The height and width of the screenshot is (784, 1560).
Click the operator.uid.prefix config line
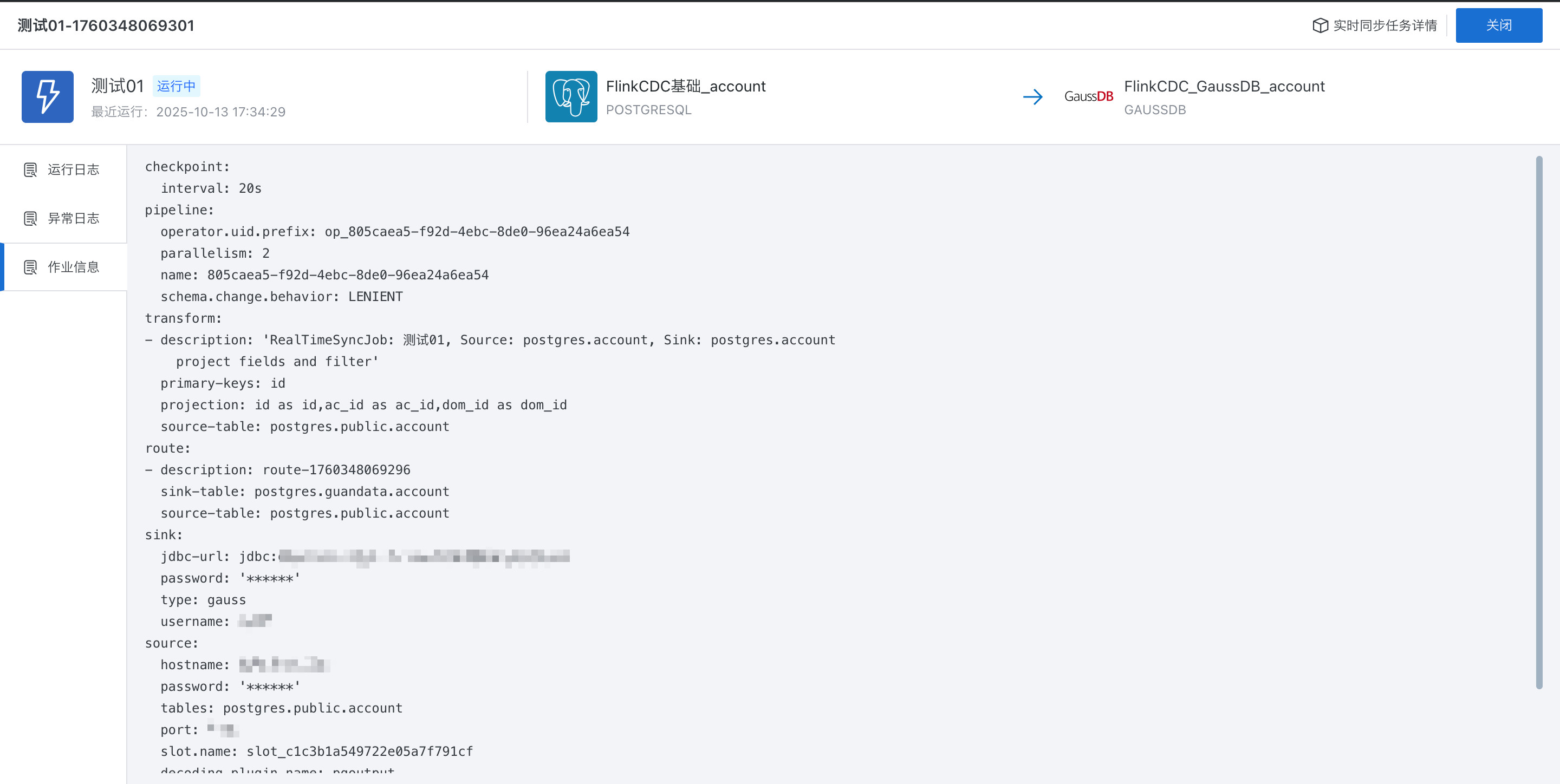[x=394, y=232]
